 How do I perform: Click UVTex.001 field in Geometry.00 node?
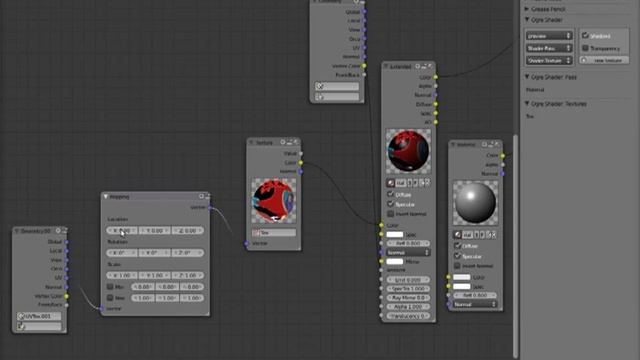[x=39, y=316]
